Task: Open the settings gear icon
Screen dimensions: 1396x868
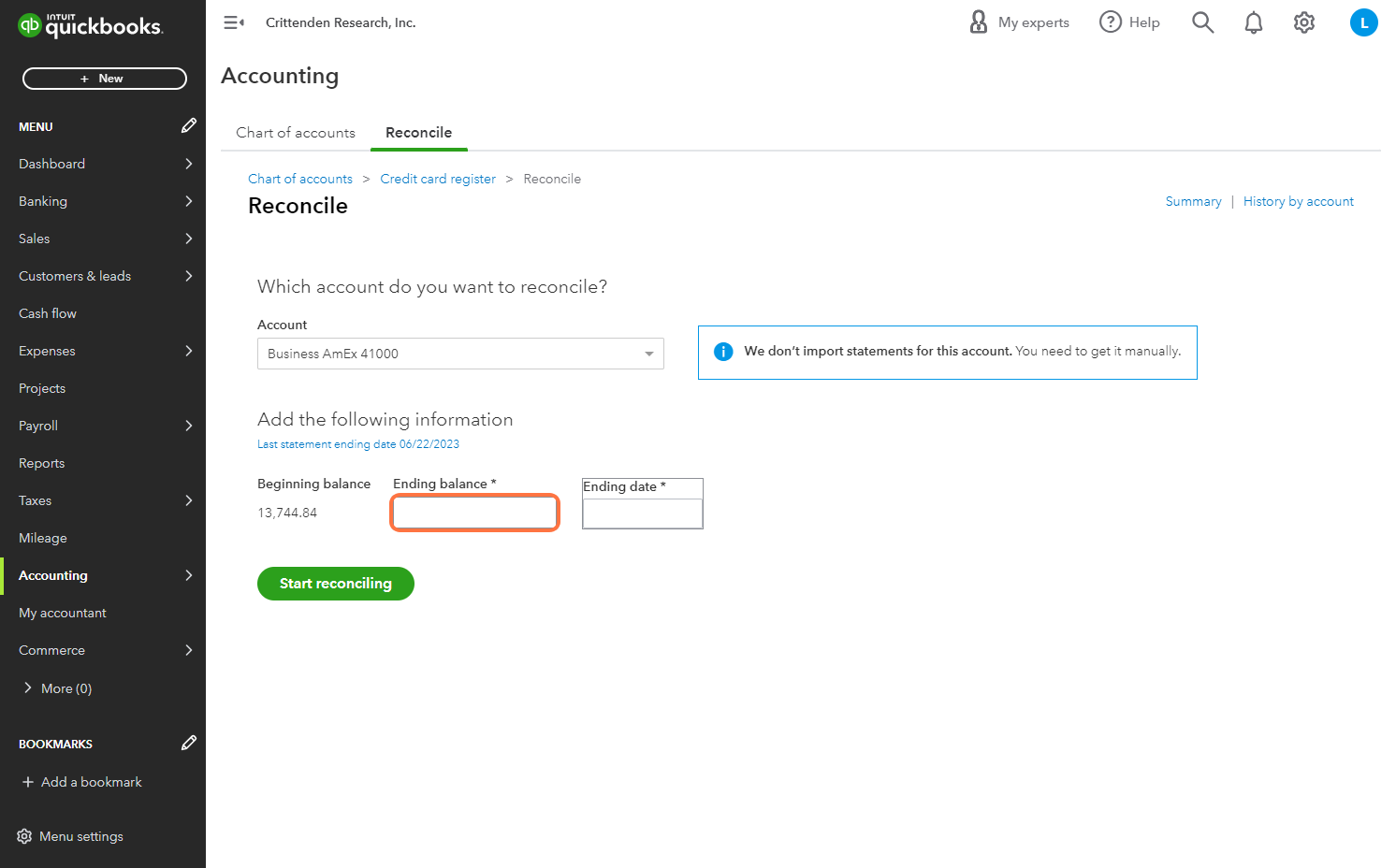Action: tap(1304, 22)
